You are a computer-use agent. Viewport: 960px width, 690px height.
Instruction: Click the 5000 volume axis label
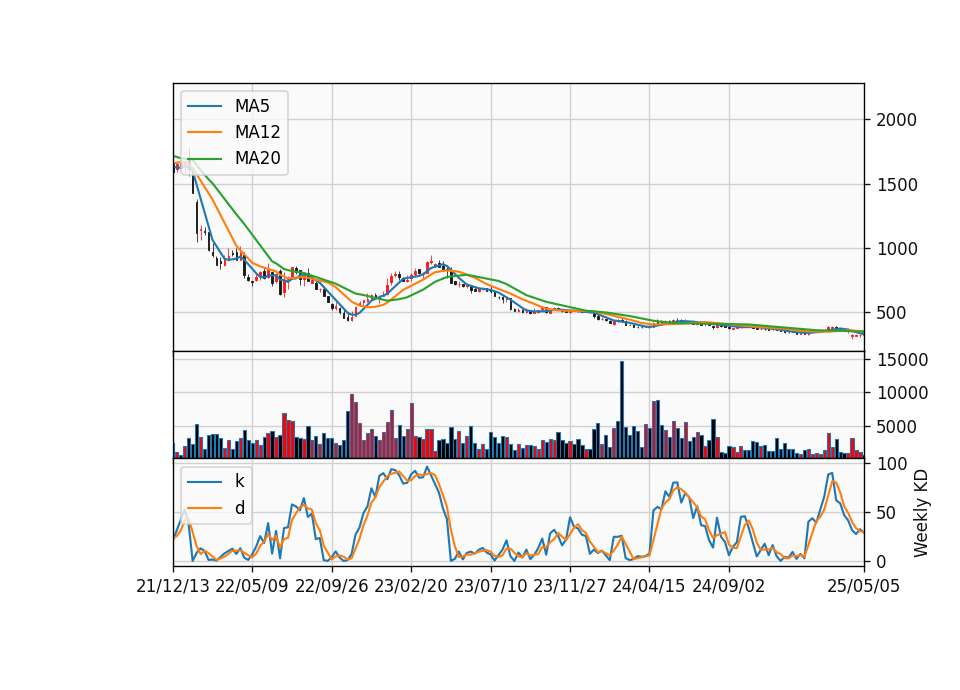click(x=896, y=427)
